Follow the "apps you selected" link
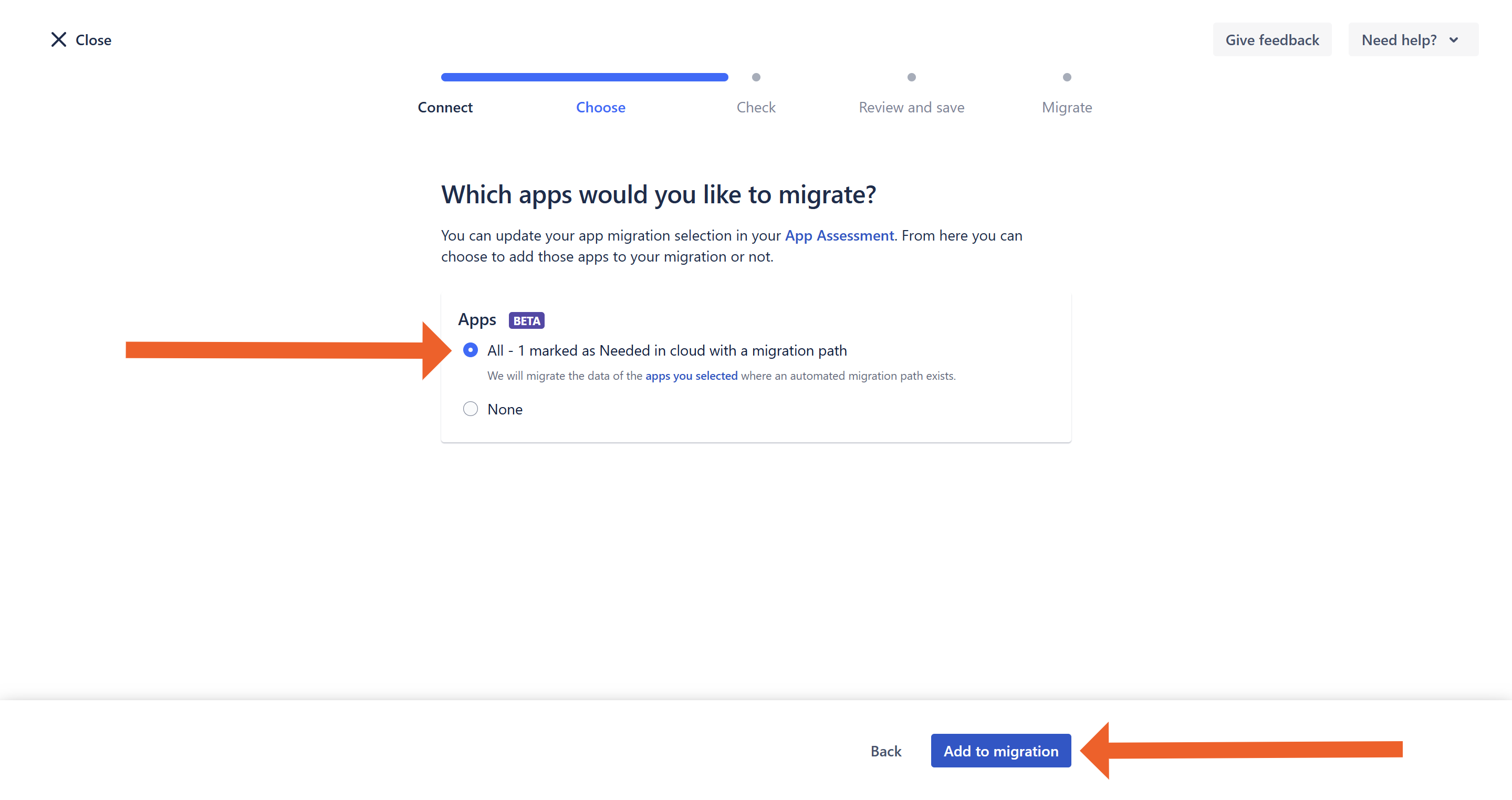 point(691,376)
